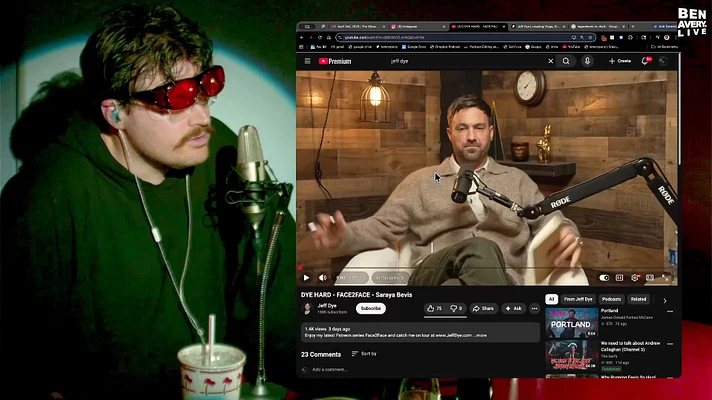This screenshot has width=712, height=400.
Task: Dislike the video with thumbs down
Action: [456, 308]
